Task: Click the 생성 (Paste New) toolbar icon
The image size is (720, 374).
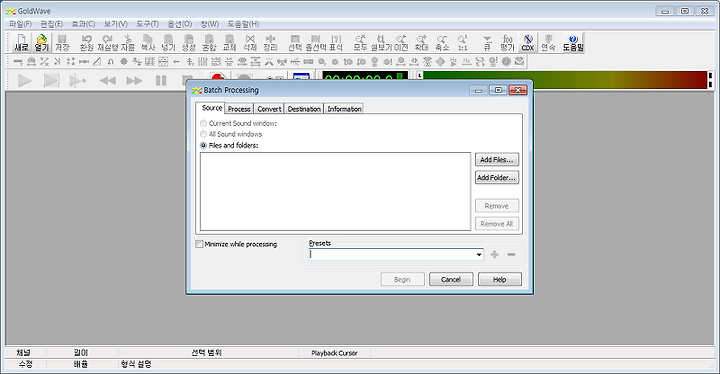Action: 188,43
